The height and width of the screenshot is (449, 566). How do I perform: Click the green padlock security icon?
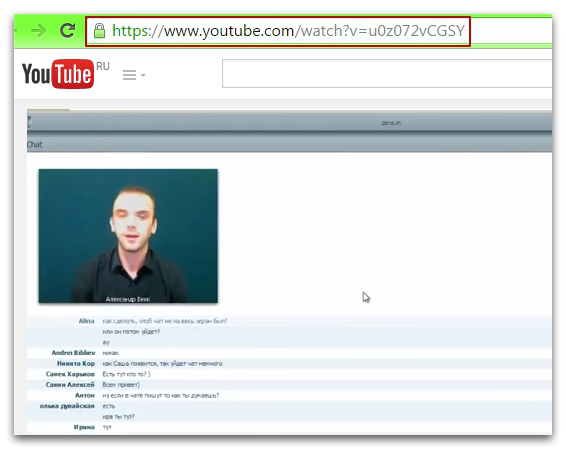(x=99, y=31)
